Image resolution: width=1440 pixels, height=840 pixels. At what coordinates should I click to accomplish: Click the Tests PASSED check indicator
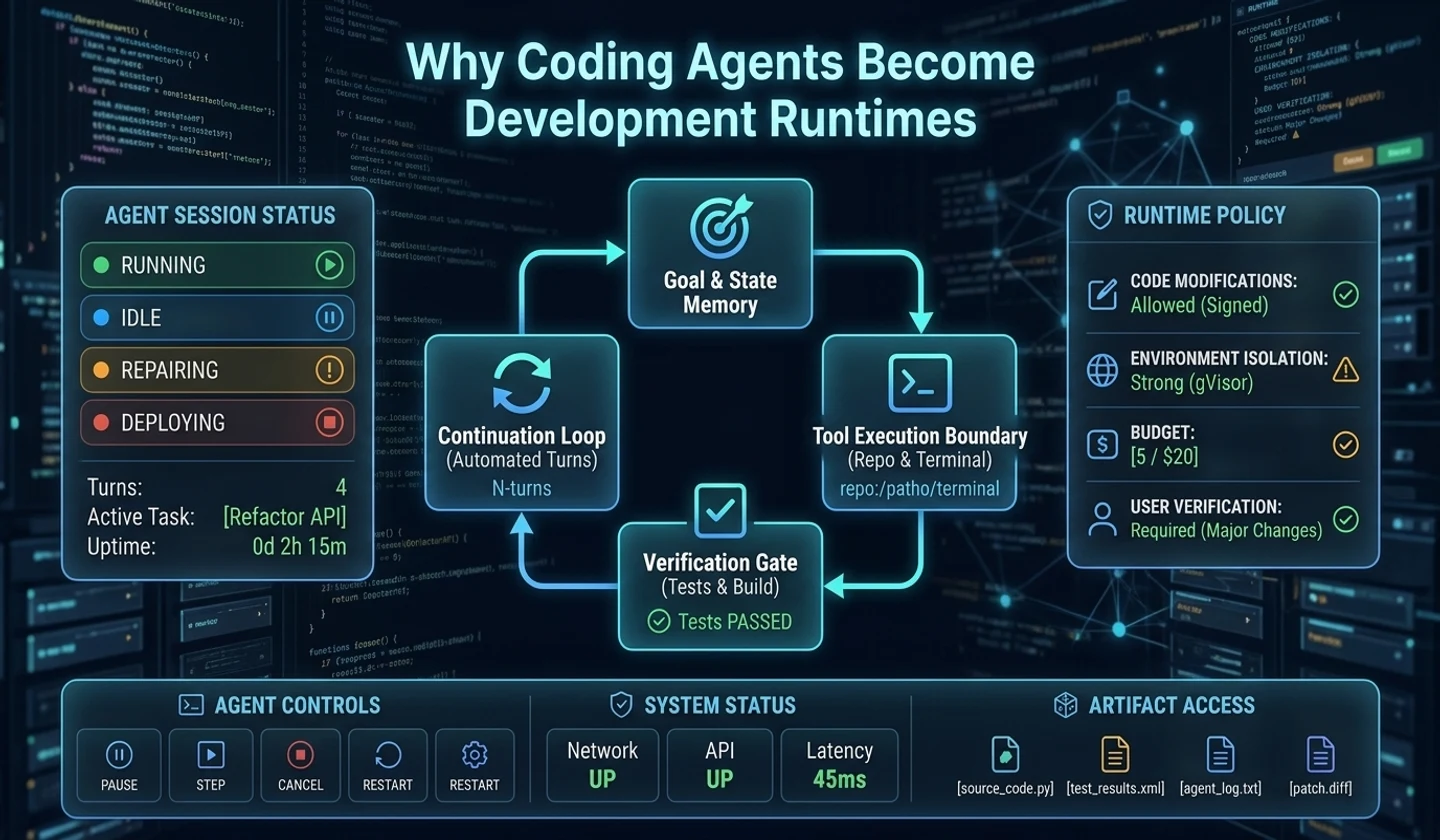click(658, 622)
